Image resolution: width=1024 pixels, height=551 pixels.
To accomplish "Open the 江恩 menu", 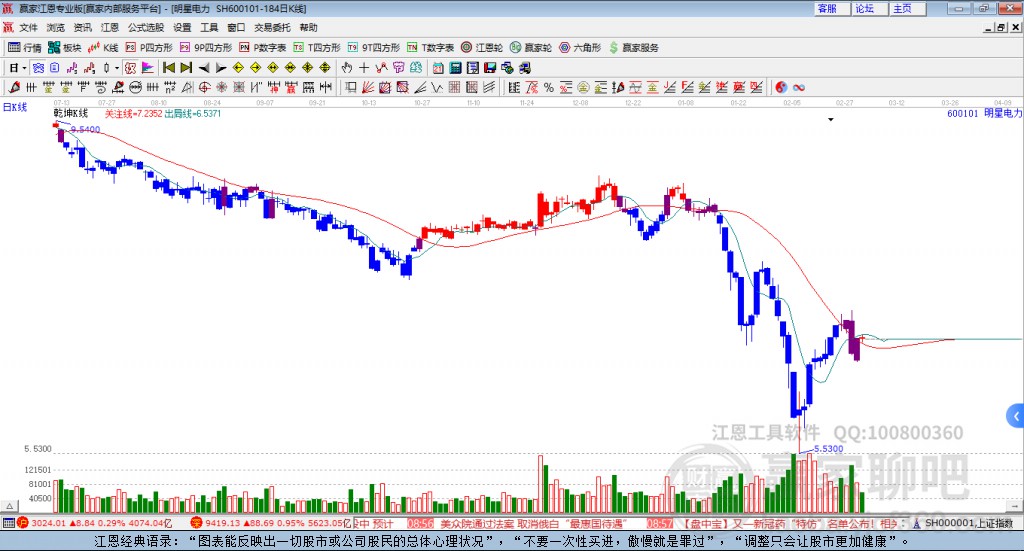I will click(110, 27).
